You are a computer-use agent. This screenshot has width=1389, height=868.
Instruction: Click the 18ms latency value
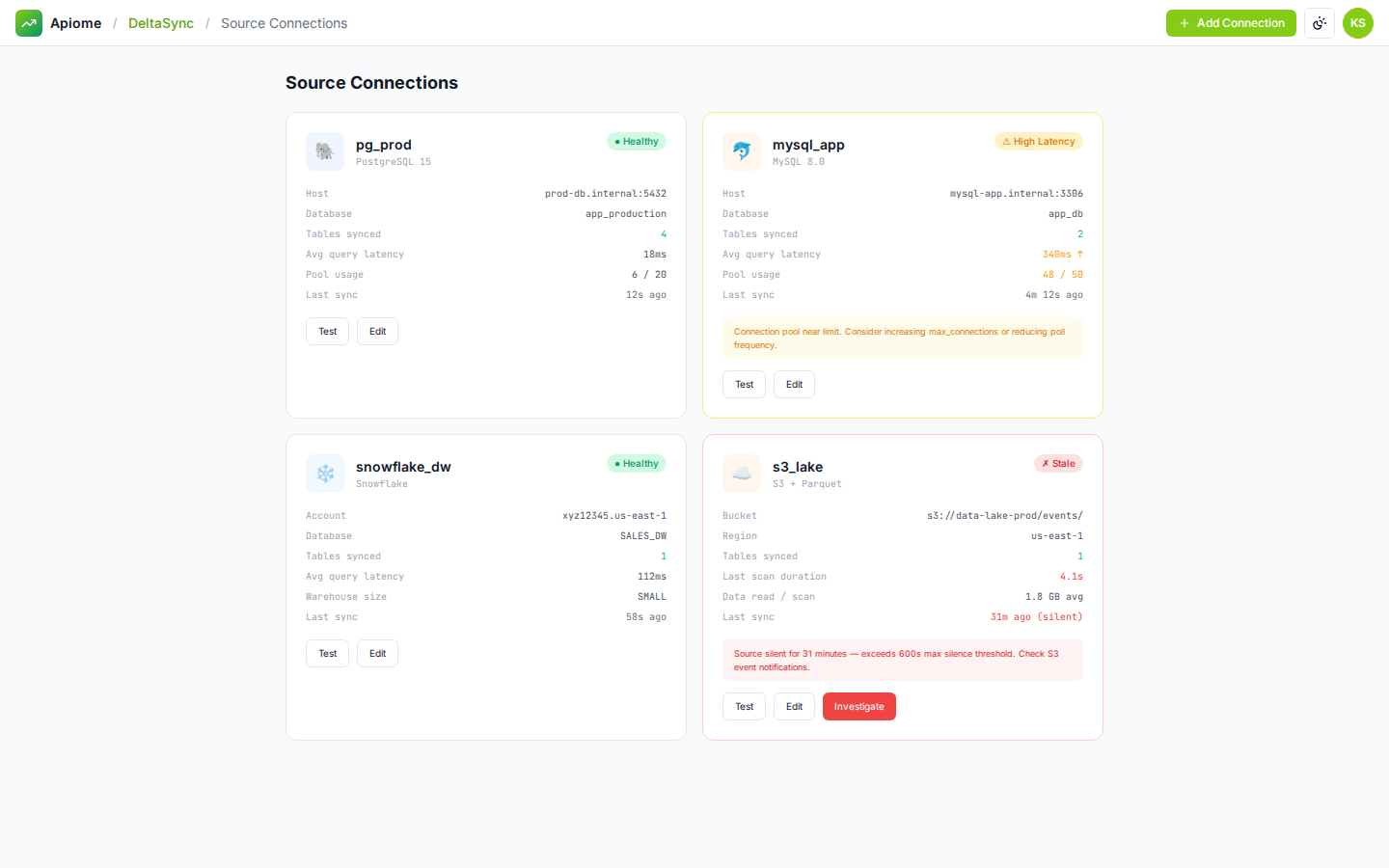point(655,255)
